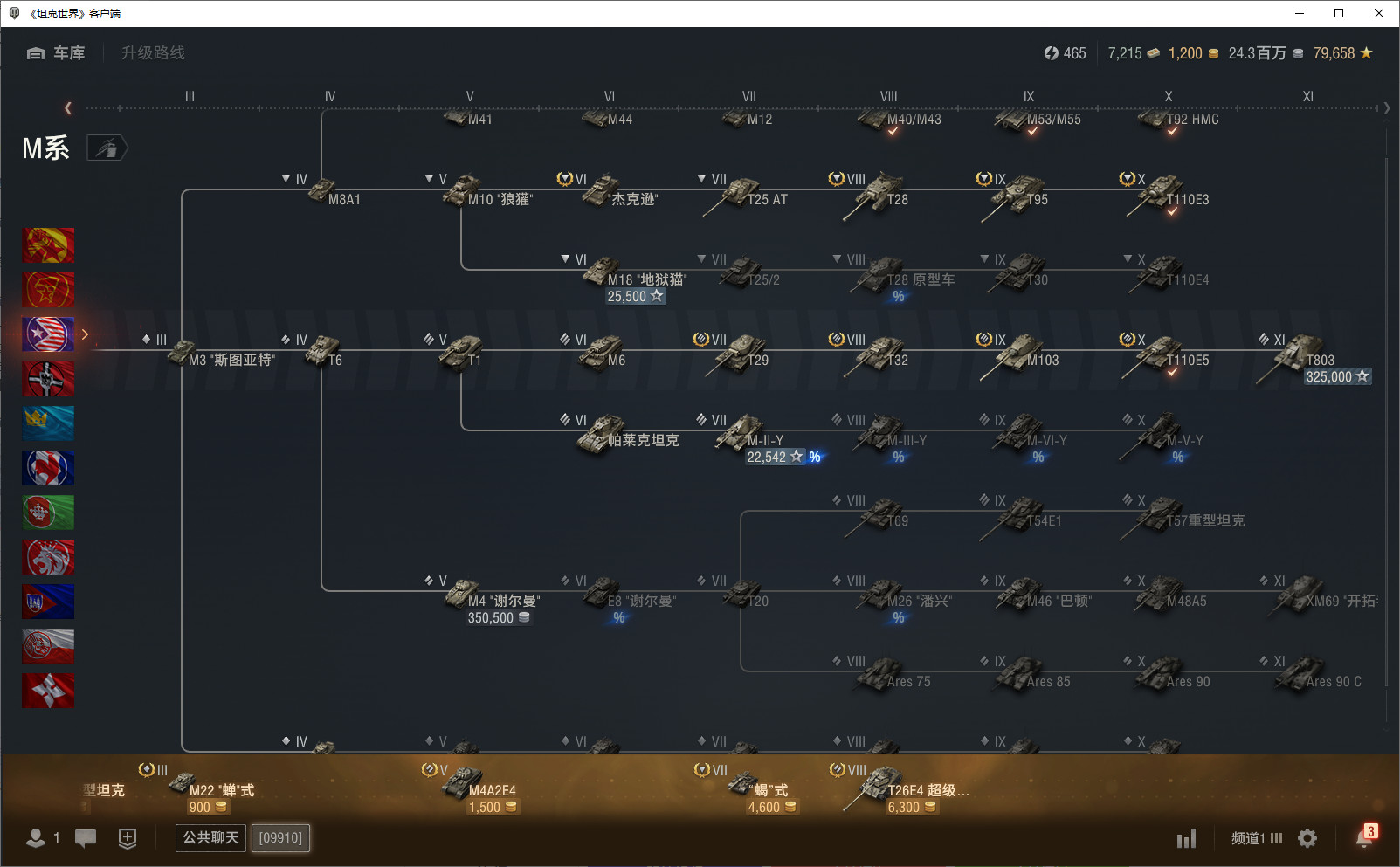Switch to the German iron cross flag
1400x867 pixels.
coord(48,379)
